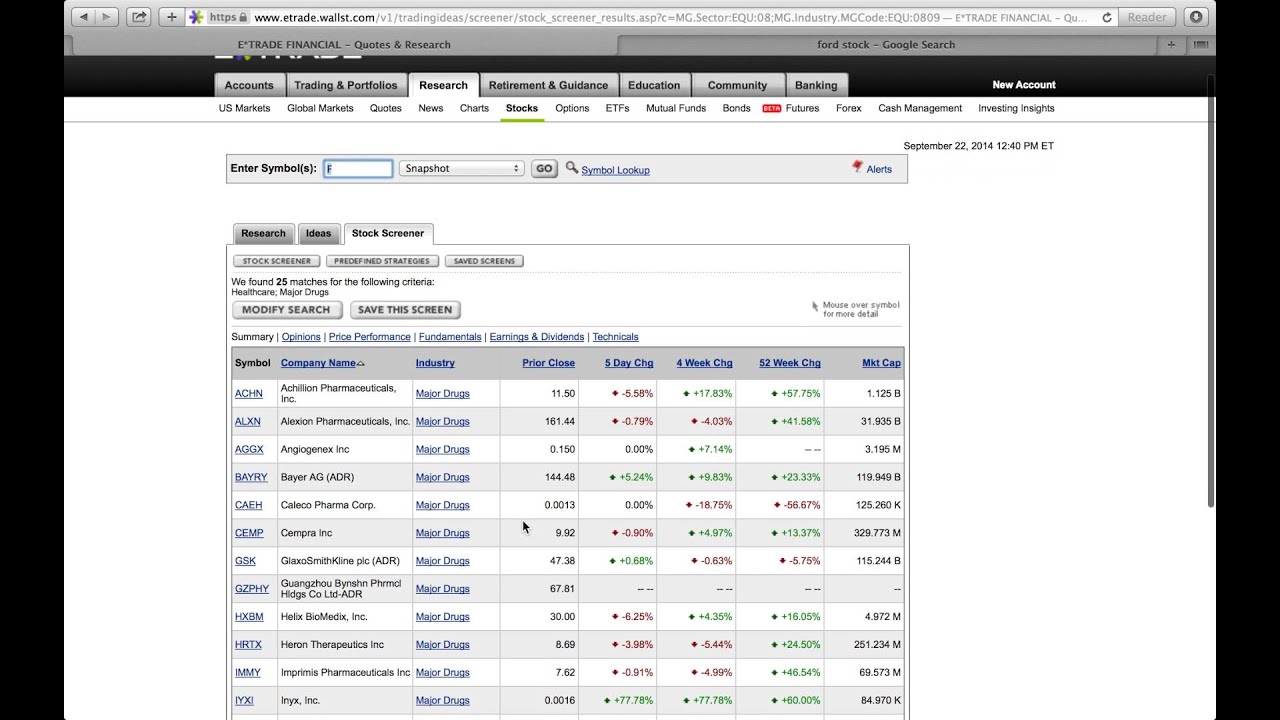Click the Symbol Lookup magnifying glass icon
This screenshot has width=1280, height=720.
[572, 168]
